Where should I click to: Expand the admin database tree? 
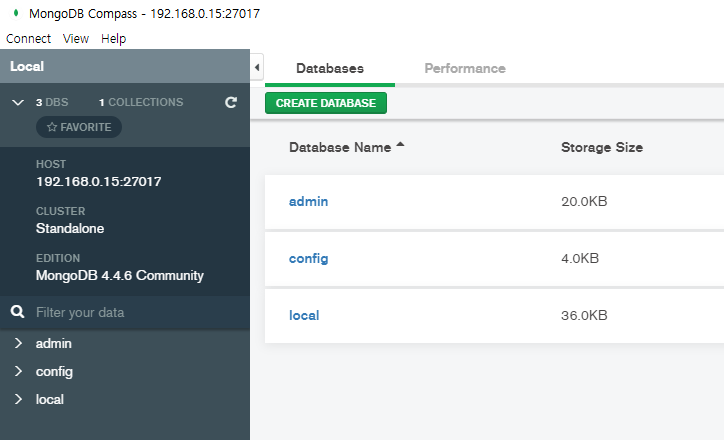click(18, 343)
